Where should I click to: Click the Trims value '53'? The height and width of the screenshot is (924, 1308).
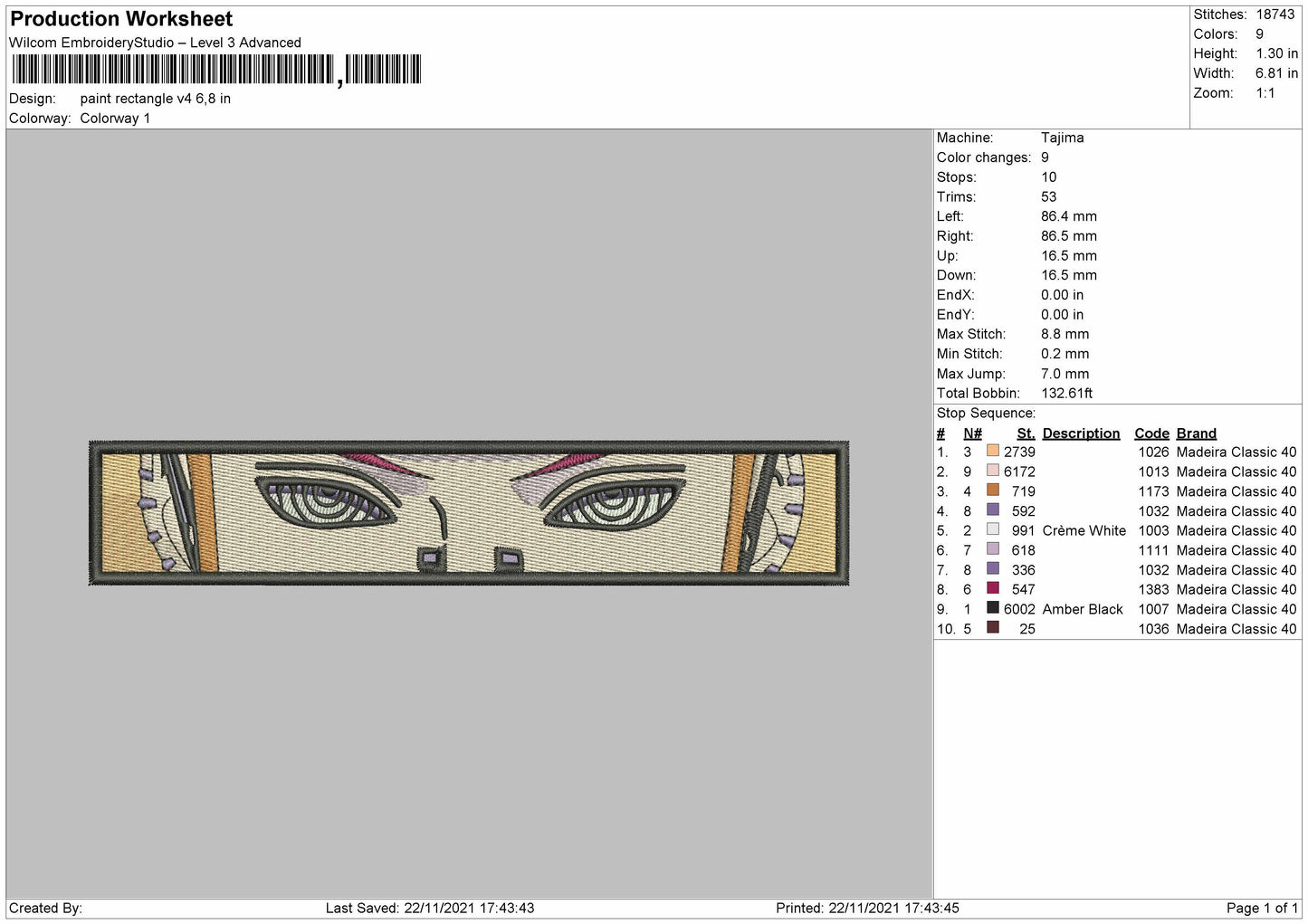[1048, 197]
